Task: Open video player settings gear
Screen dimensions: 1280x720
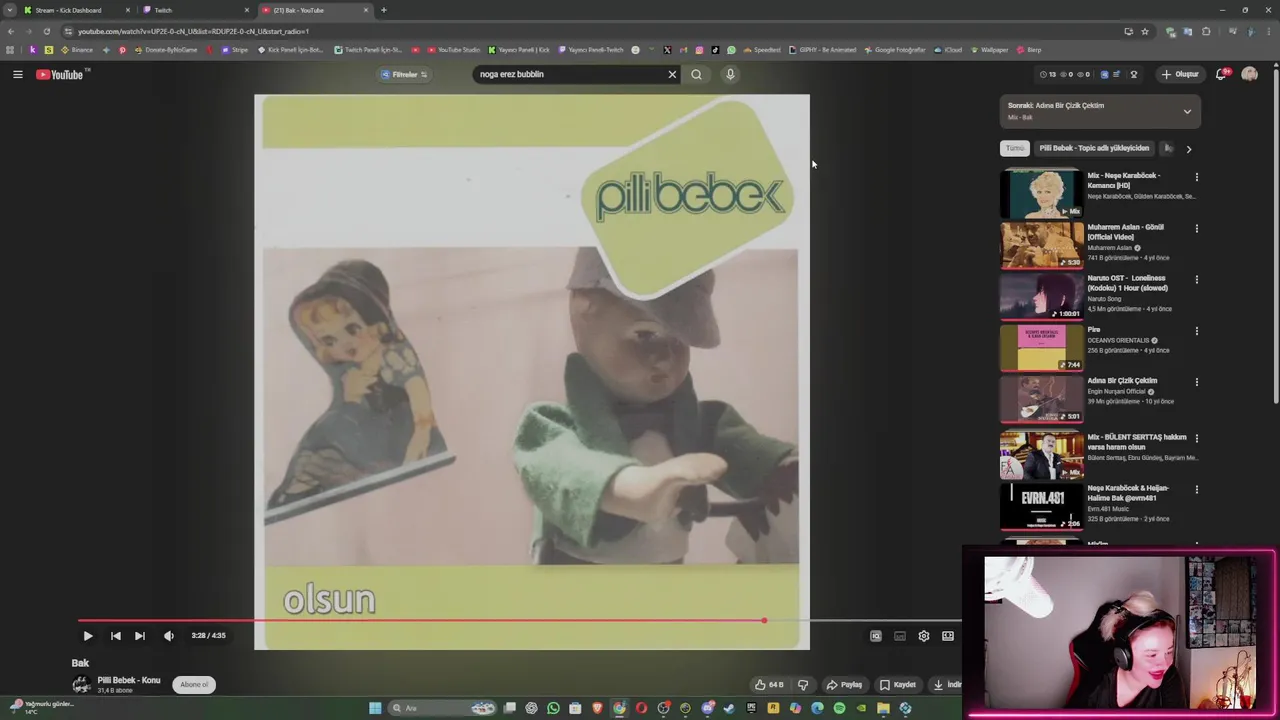Action: coord(924,636)
